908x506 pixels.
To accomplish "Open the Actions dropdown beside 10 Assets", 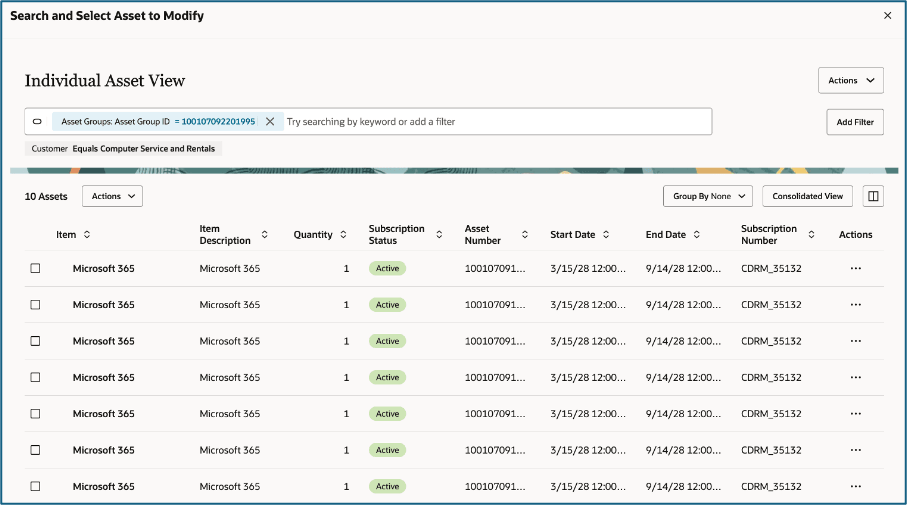I will pos(112,196).
